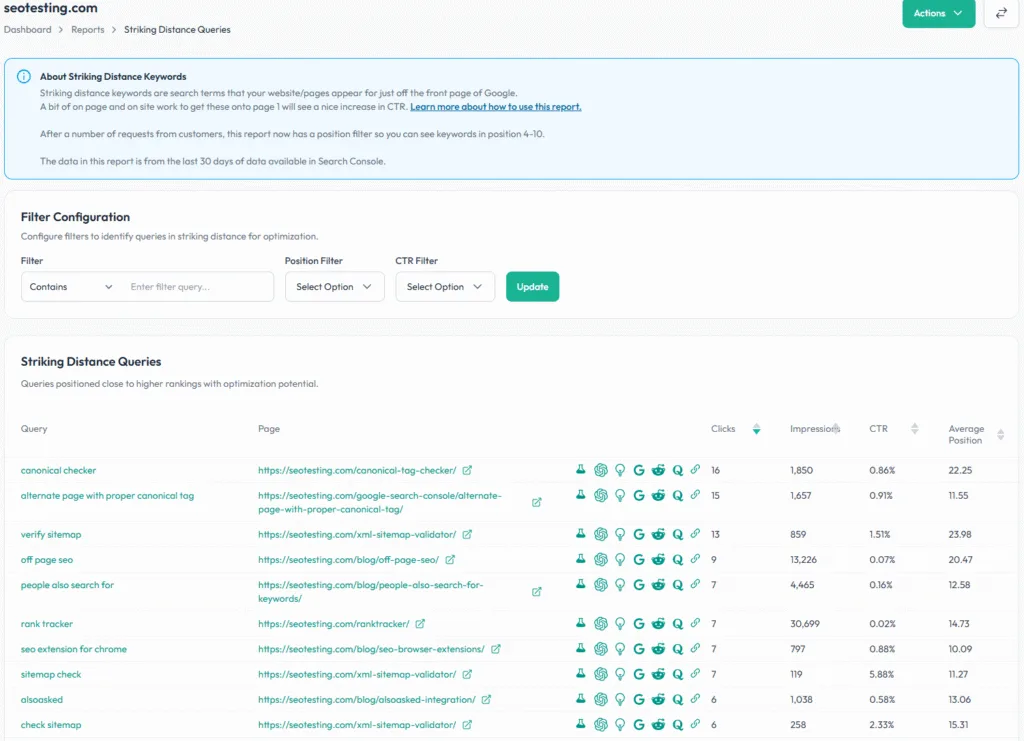Screen dimensions: 1024x741
Task: Click the Google search icon for "verify sitemap"
Action: 640,534
